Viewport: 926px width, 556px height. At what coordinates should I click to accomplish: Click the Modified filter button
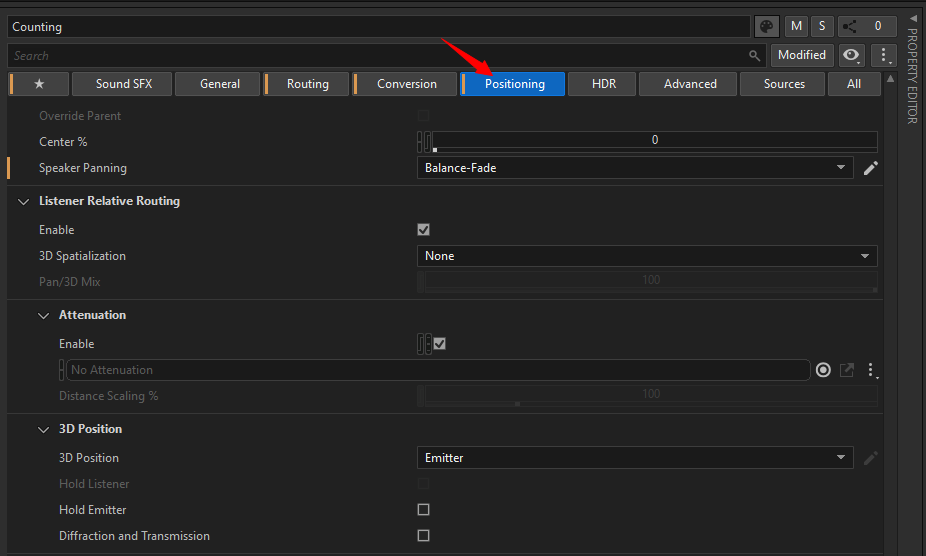click(x=802, y=56)
